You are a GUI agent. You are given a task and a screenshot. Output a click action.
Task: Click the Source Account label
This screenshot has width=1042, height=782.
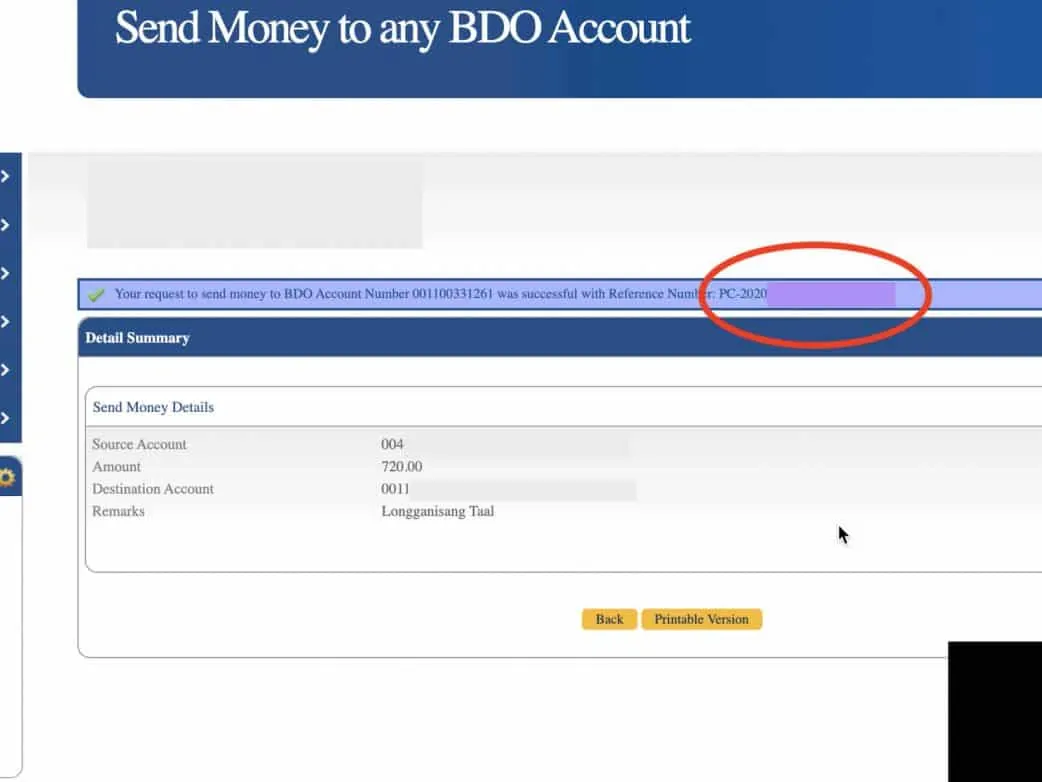coord(139,445)
